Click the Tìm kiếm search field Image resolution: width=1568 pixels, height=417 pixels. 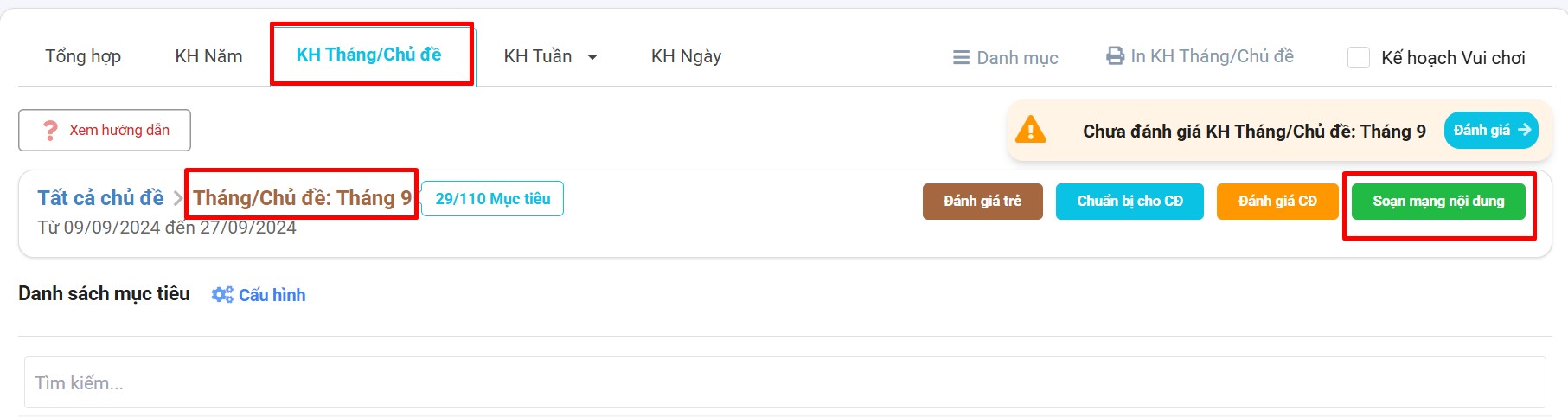coord(784,382)
